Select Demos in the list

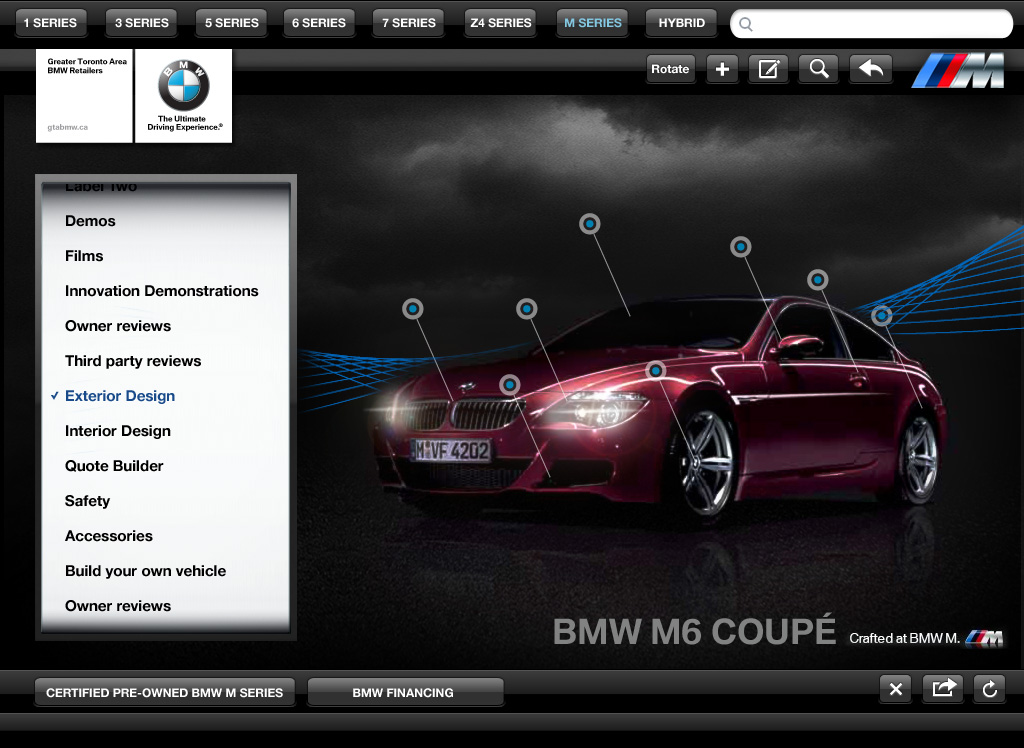(x=90, y=221)
